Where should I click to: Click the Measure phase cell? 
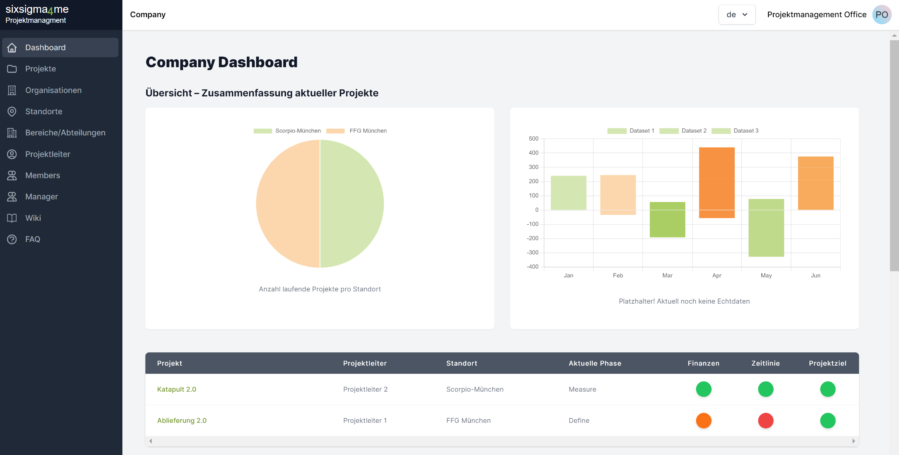tap(582, 389)
